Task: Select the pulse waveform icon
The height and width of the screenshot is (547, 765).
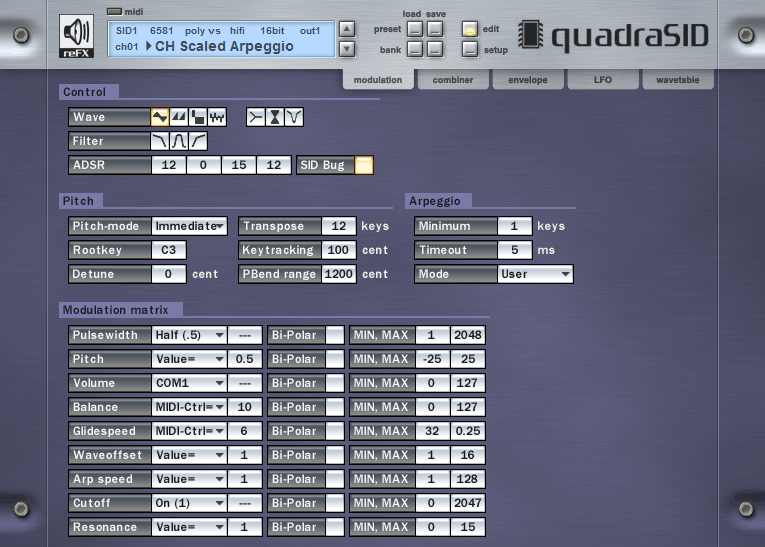Action: pos(198,117)
